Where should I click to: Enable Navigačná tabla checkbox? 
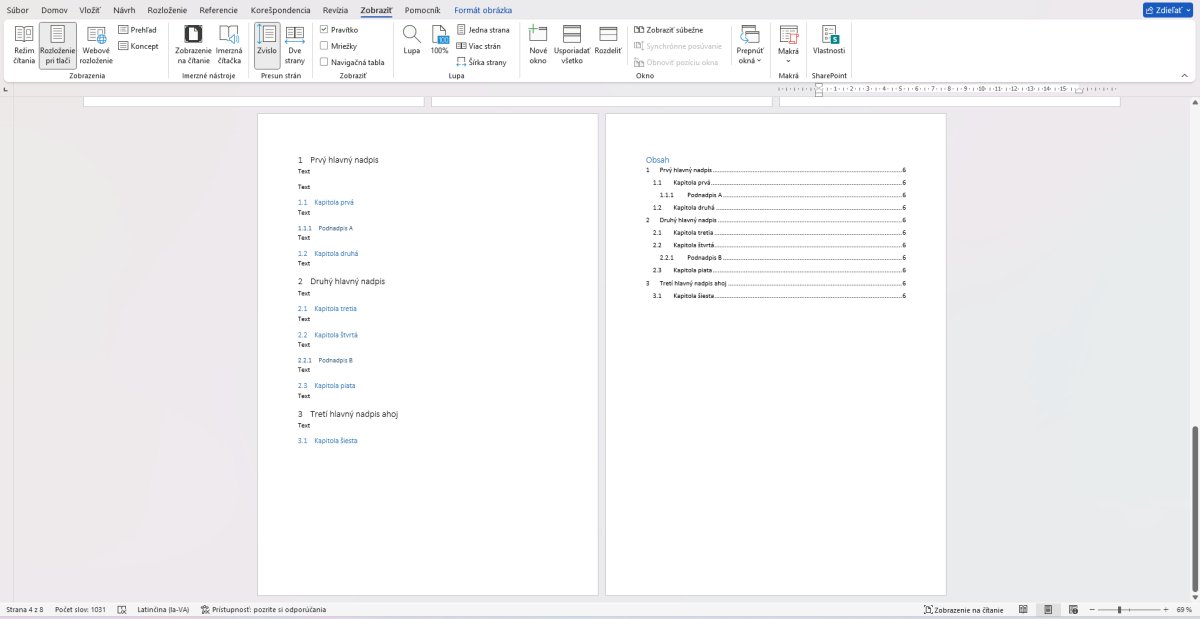324,62
